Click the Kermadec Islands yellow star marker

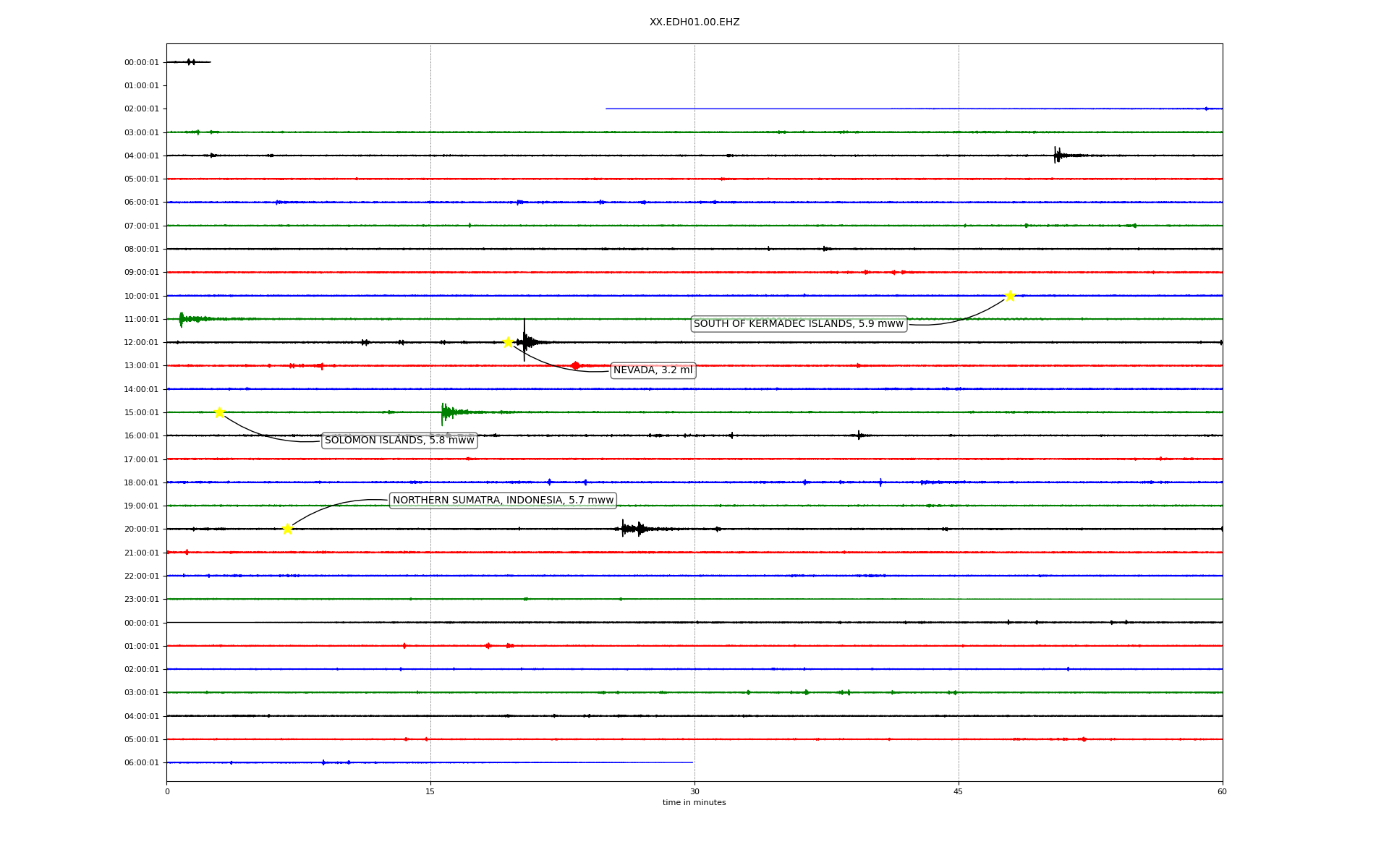(1010, 296)
